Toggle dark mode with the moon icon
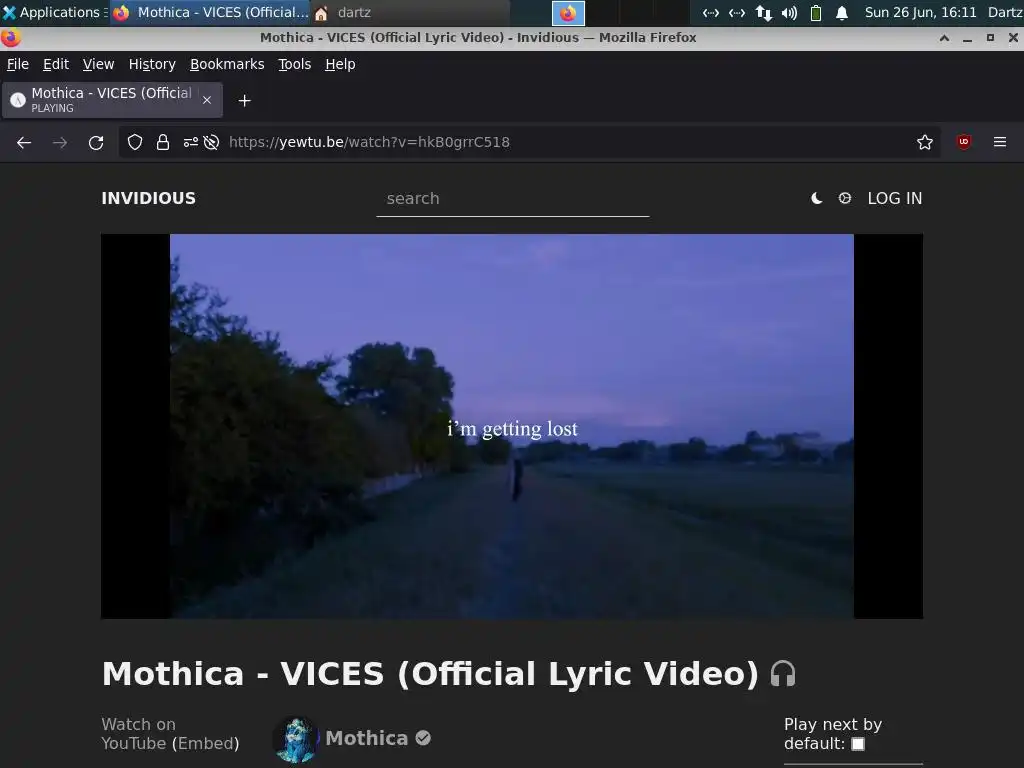The height and width of the screenshot is (768, 1024). tap(816, 199)
